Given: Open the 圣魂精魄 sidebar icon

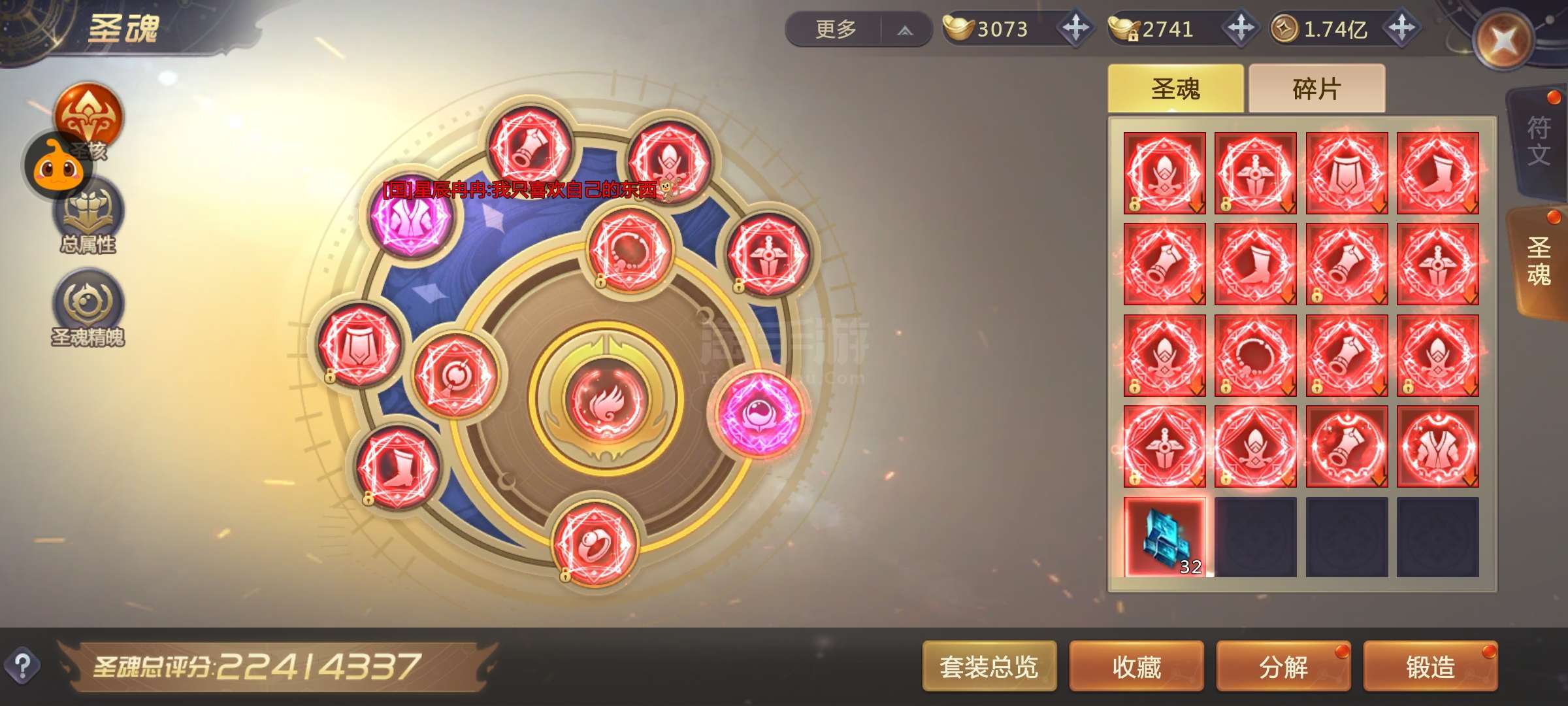Looking at the screenshot, I should pyautogui.click(x=88, y=307).
